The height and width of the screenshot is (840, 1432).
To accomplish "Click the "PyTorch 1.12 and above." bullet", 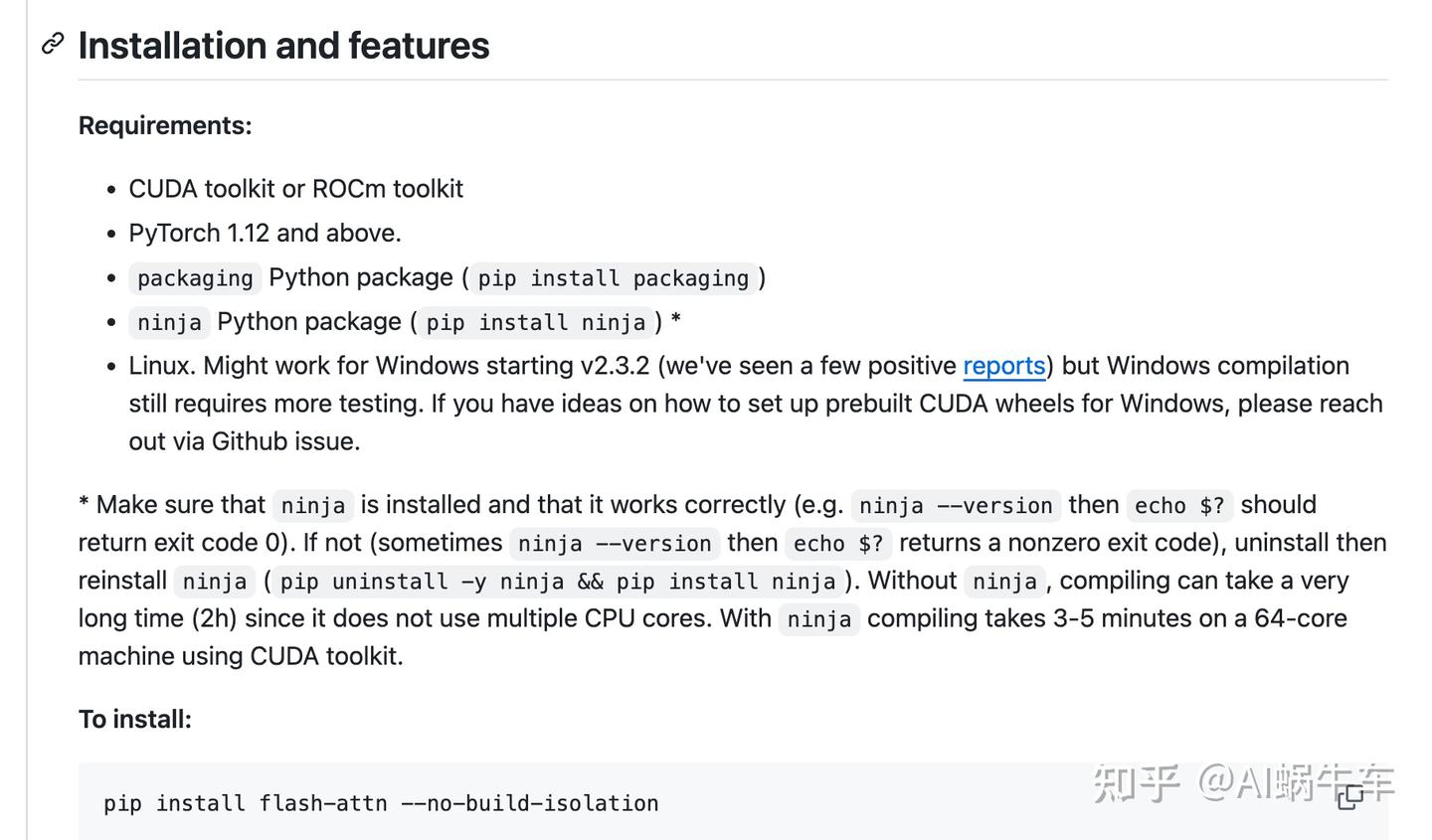I will click(x=265, y=234).
